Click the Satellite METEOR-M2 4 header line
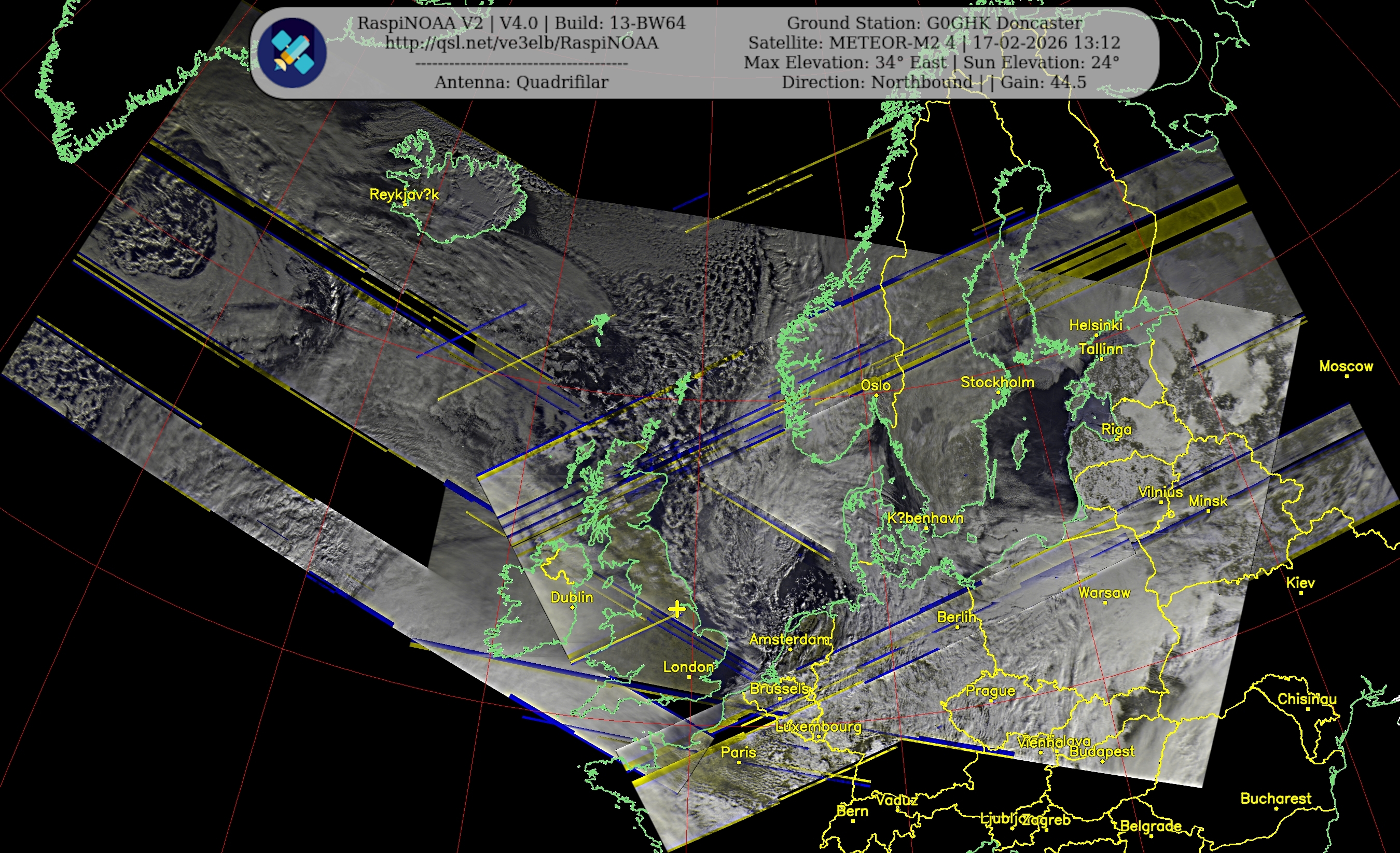This screenshot has width=1400, height=853. coord(934,43)
